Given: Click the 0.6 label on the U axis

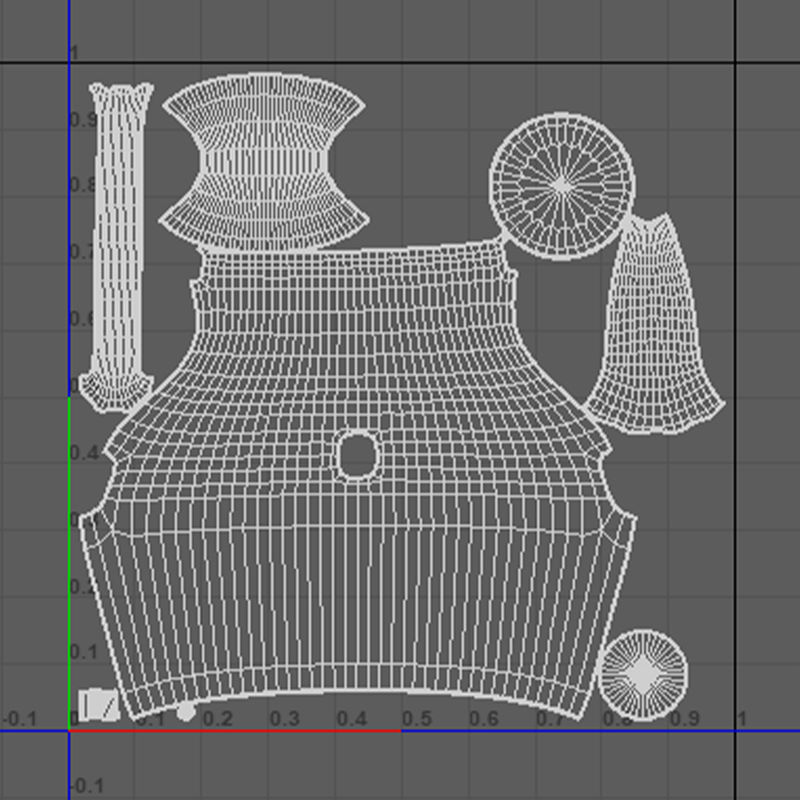Looking at the screenshot, I should (484, 719).
